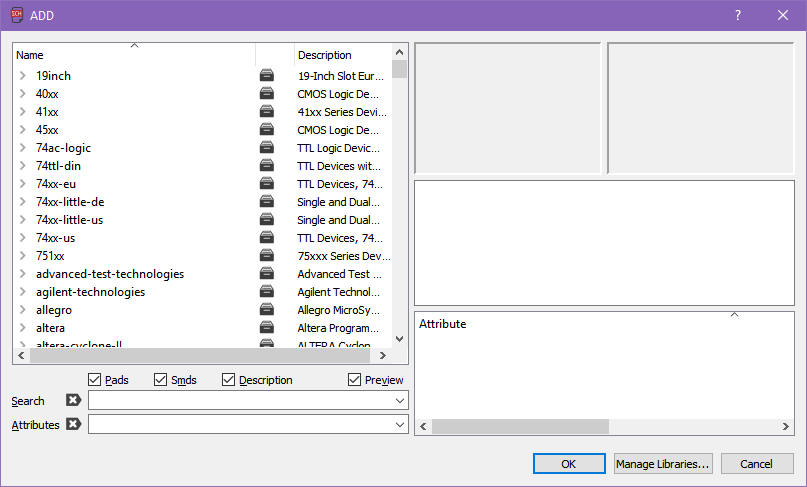The image size is (807, 487).
Task: Clear the Search field with X icon
Action: click(73, 401)
